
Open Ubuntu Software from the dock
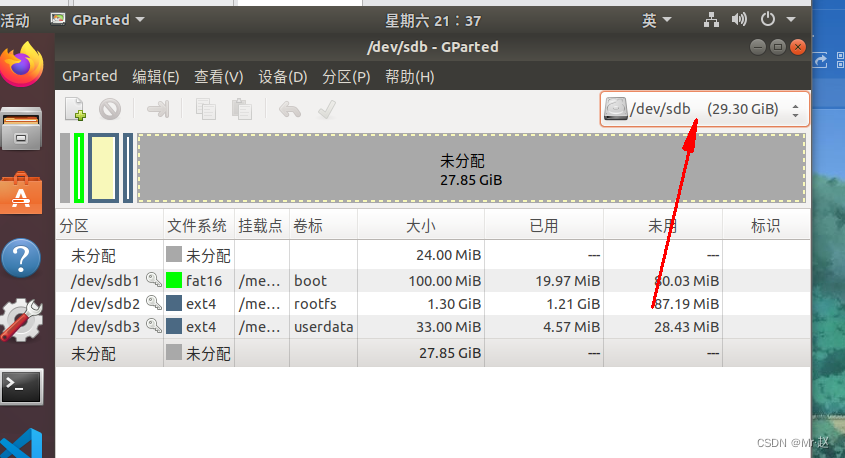pyautogui.click(x=20, y=193)
